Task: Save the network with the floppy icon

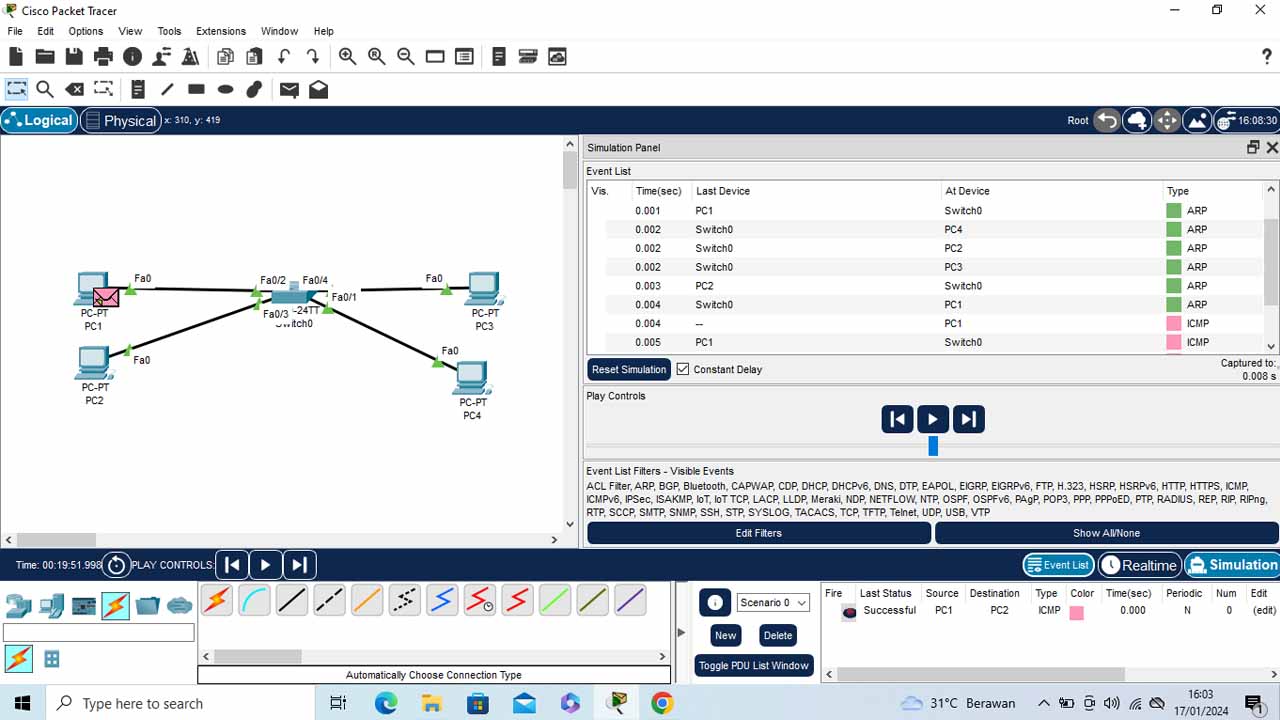Action: pyautogui.click(x=74, y=57)
